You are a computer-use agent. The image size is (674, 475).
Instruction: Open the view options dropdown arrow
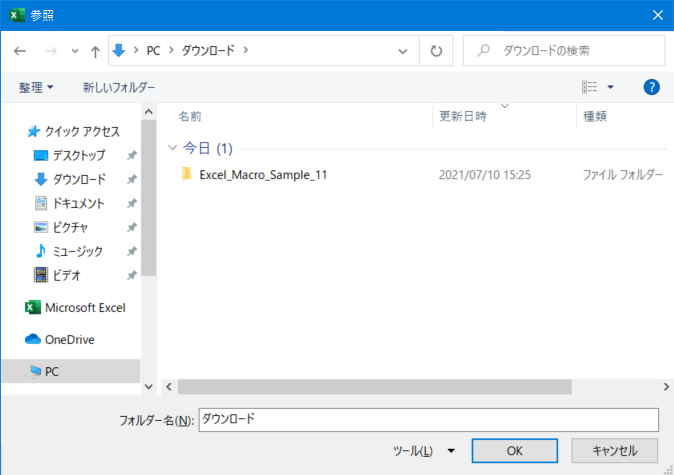[610, 87]
